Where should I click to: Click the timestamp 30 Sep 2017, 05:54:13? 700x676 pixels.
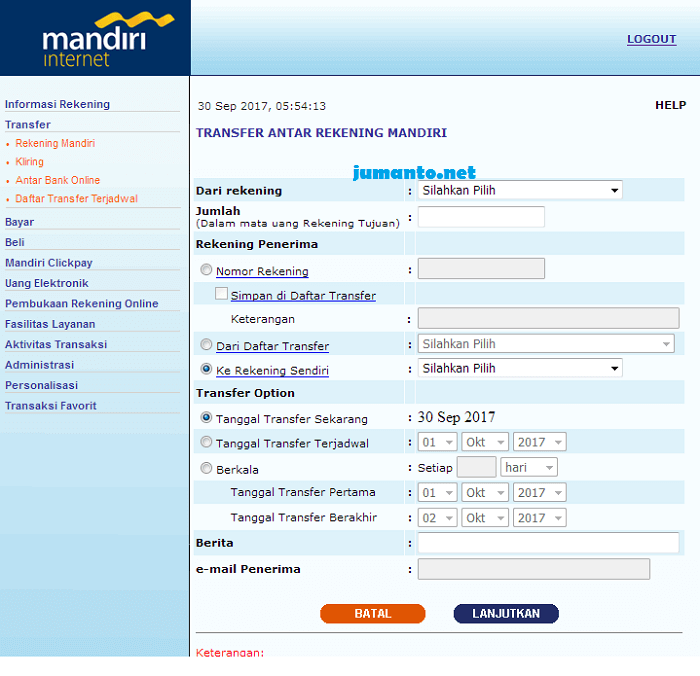click(262, 106)
